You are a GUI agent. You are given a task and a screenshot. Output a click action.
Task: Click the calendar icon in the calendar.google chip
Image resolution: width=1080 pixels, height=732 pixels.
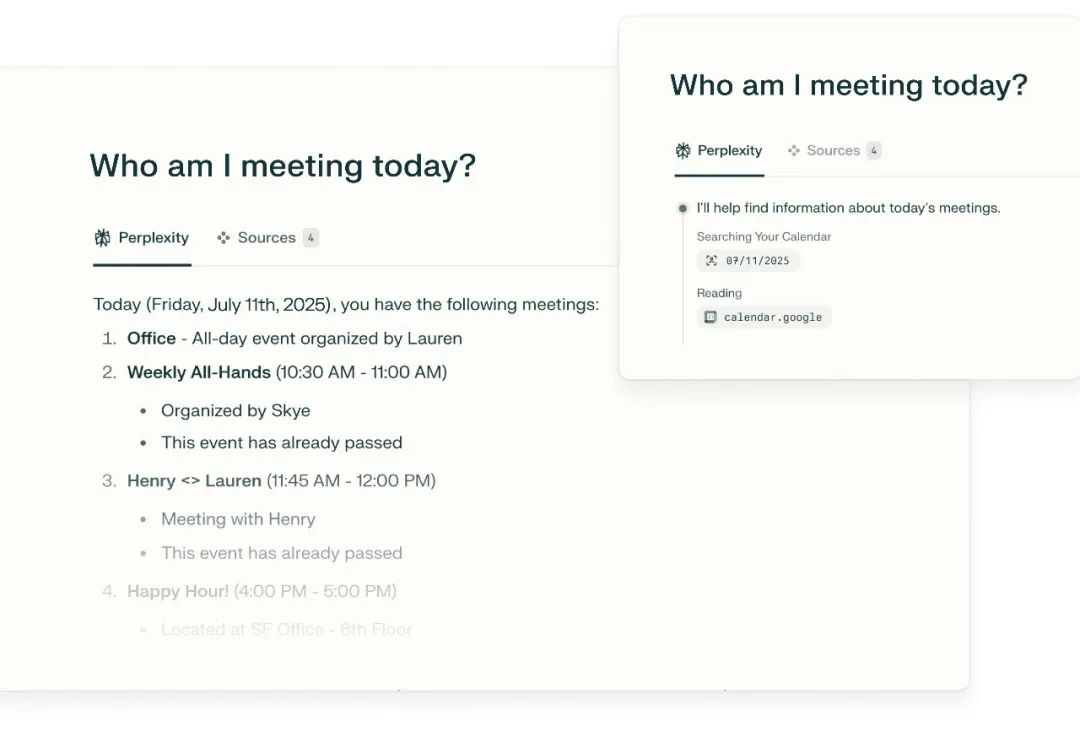pyautogui.click(x=710, y=317)
